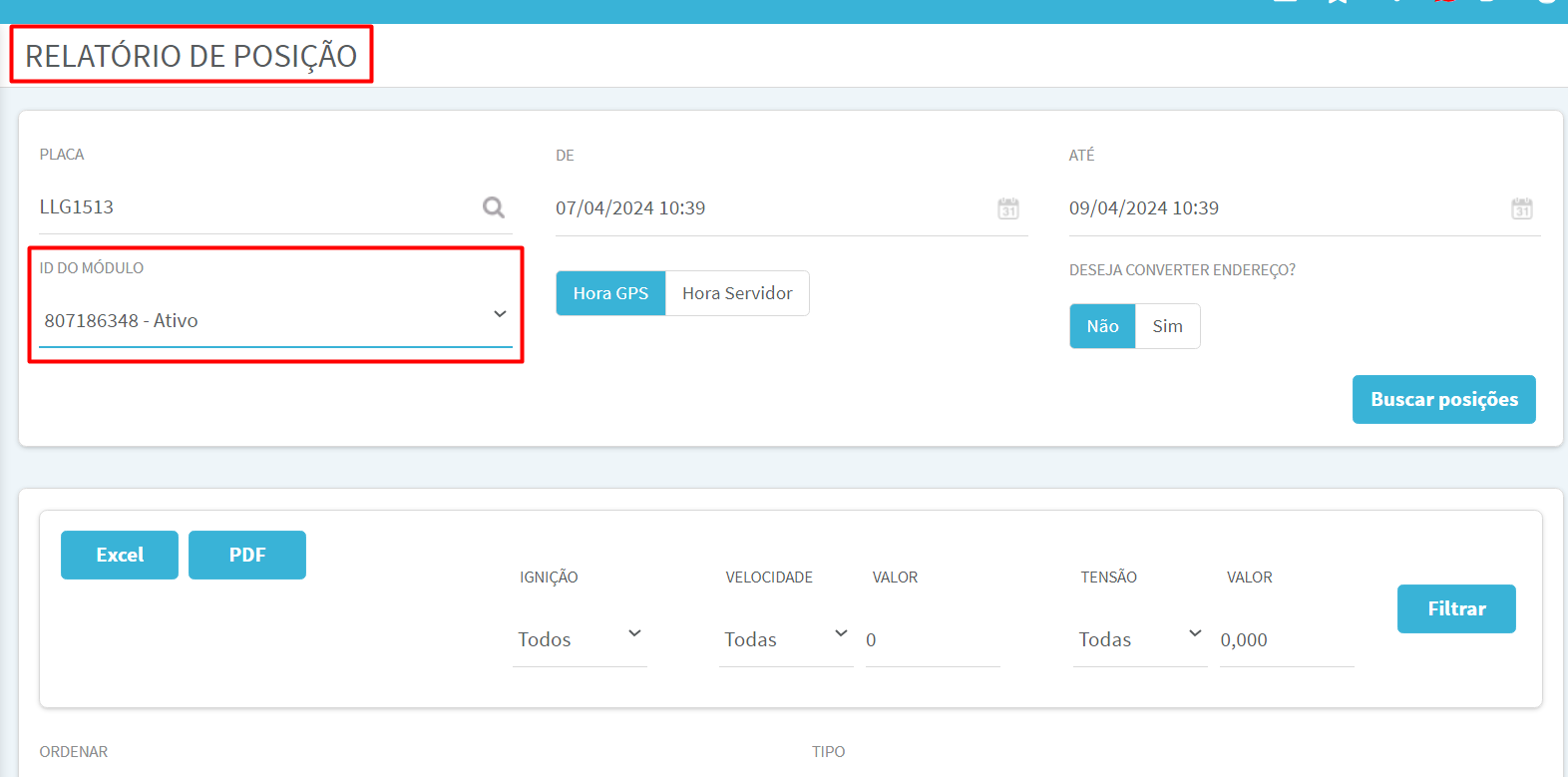Screen dimensions: 1568x777
Task: Open the calendar picker for the DE date
Action: [1008, 208]
